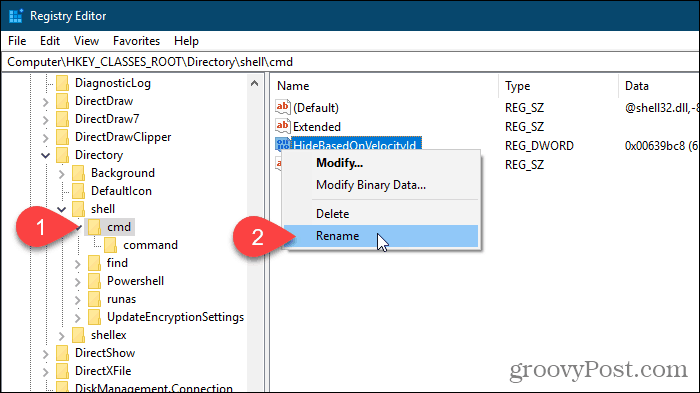The height and width of the screenshot is (393, 700).
Task: Click the Data column header
Action: tap(659, 86)
